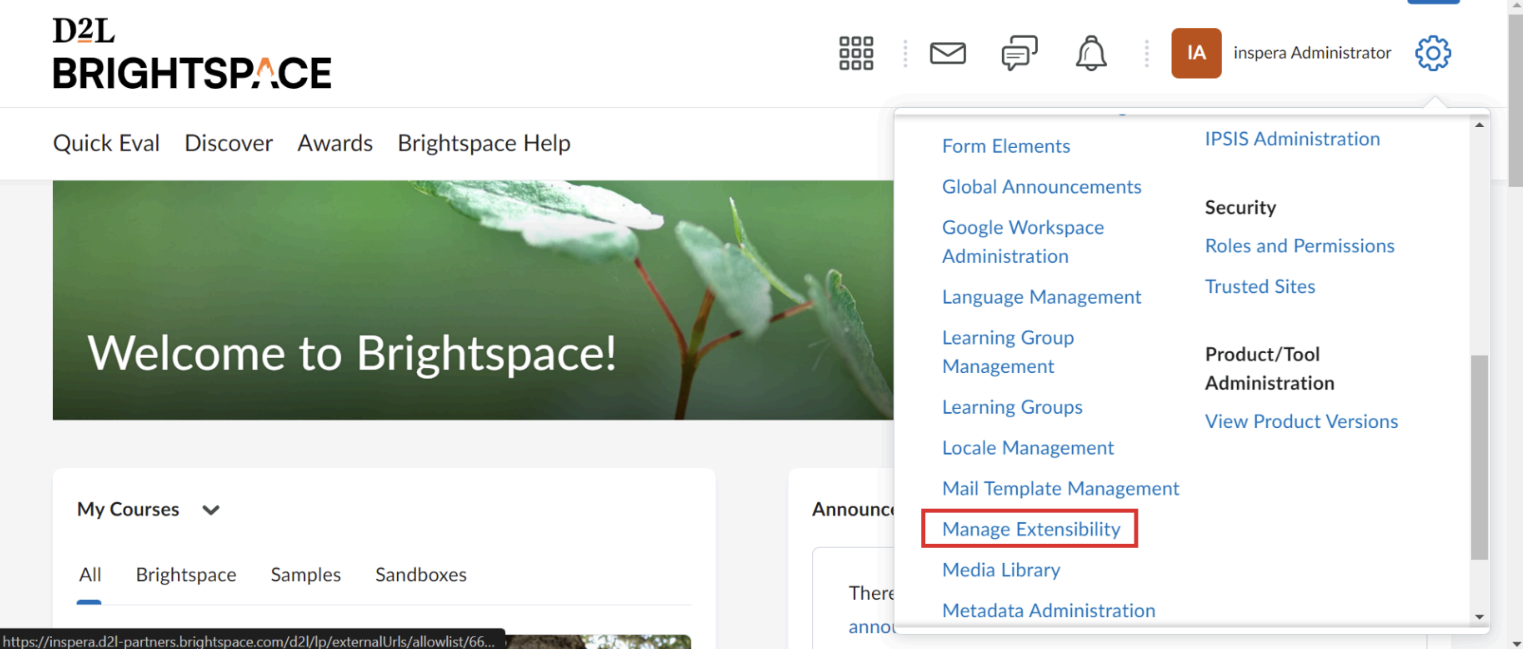Open Manage Extensibility link
Image resolution: width=1523 pixels, height=649 pixels.
[1031, 529]
